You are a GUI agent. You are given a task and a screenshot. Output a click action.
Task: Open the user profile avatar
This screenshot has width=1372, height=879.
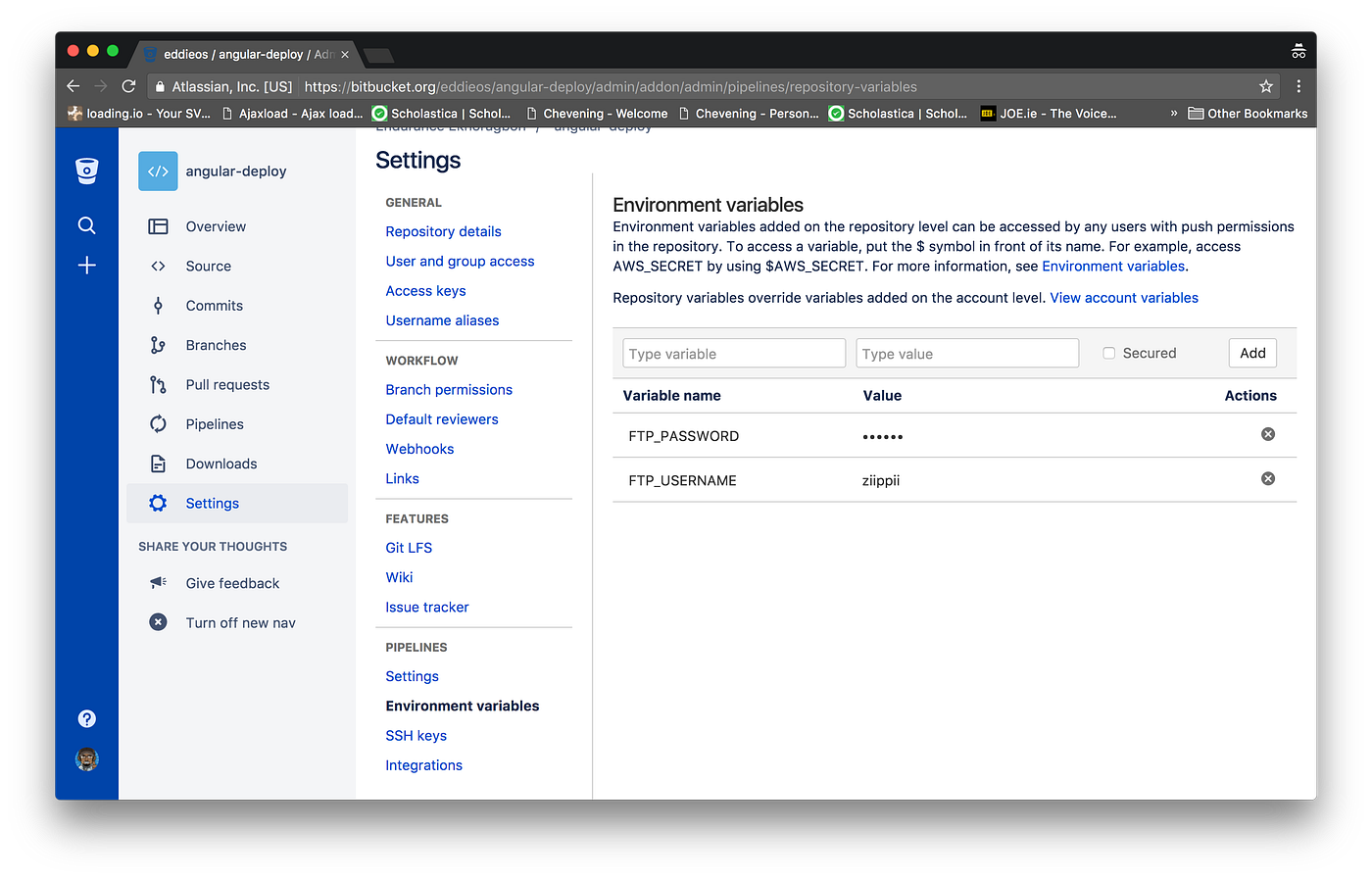(x=87, y=759)
